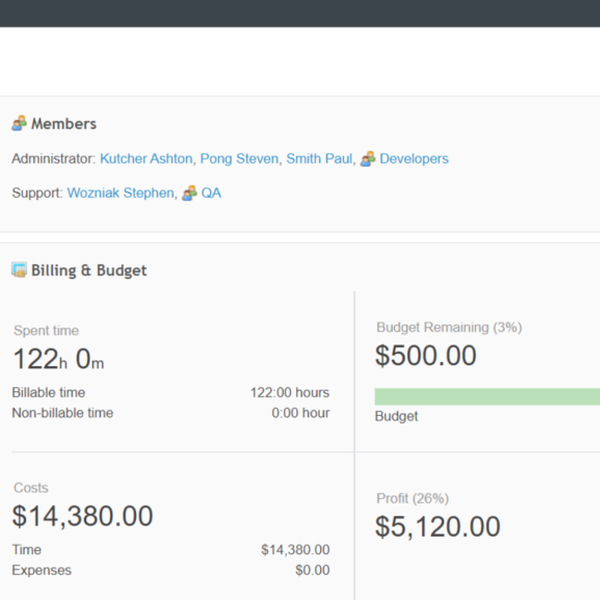Image resolution: width=600 pixels, height=600 pixels.
Task: Click the group icon before QA
Action: click(189, 193)
